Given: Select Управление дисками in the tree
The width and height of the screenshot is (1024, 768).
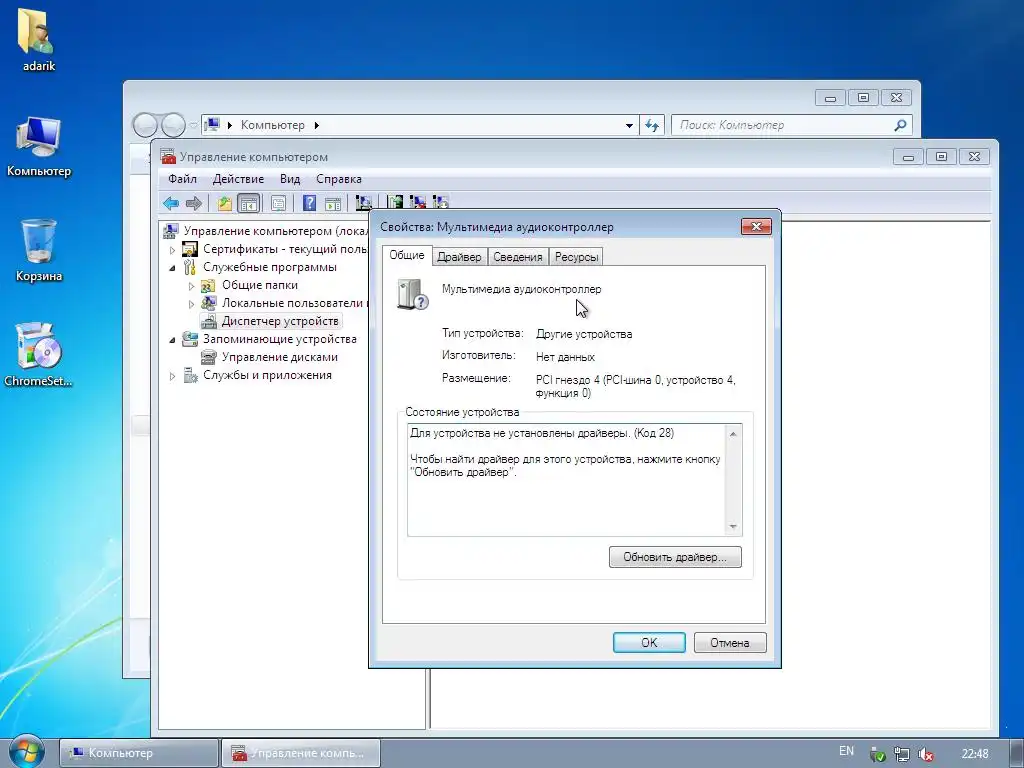Looking at the screenshot, I should [280, 357].
